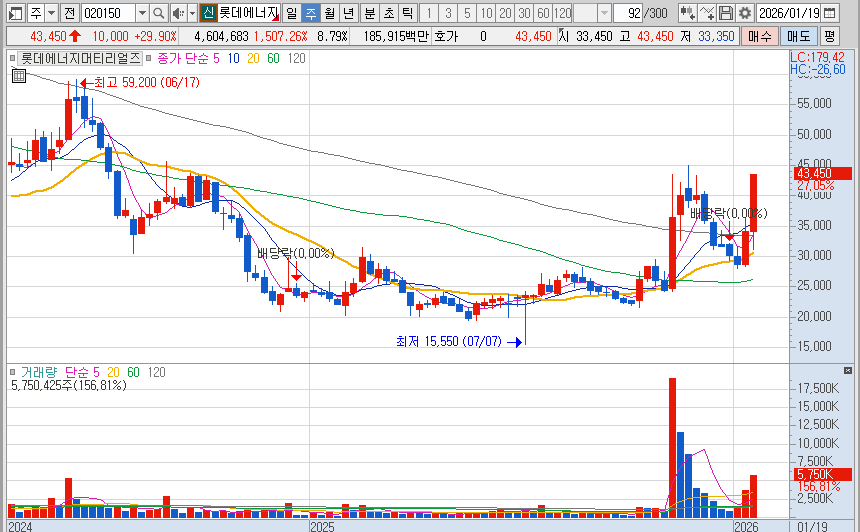Choose interval 30 button
This screenshot has height=532, width=860.
524,13
